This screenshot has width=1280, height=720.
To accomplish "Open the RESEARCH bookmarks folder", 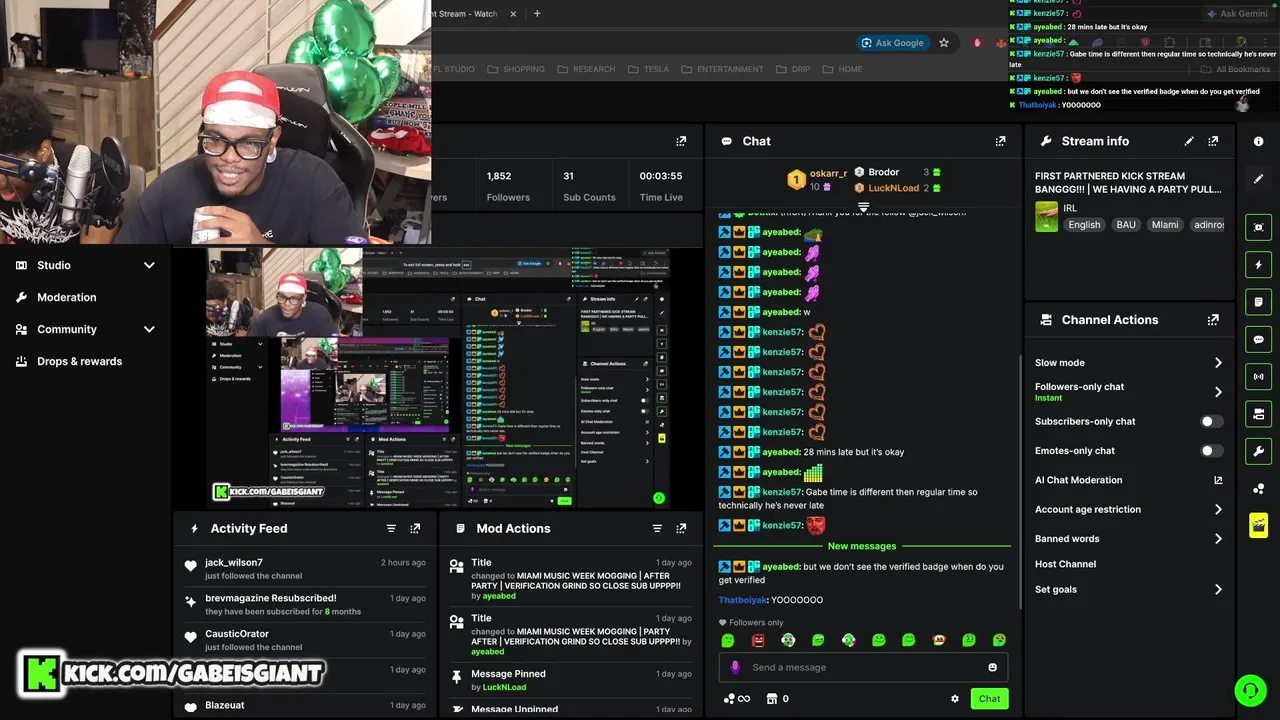I will [x=586, y=69].
